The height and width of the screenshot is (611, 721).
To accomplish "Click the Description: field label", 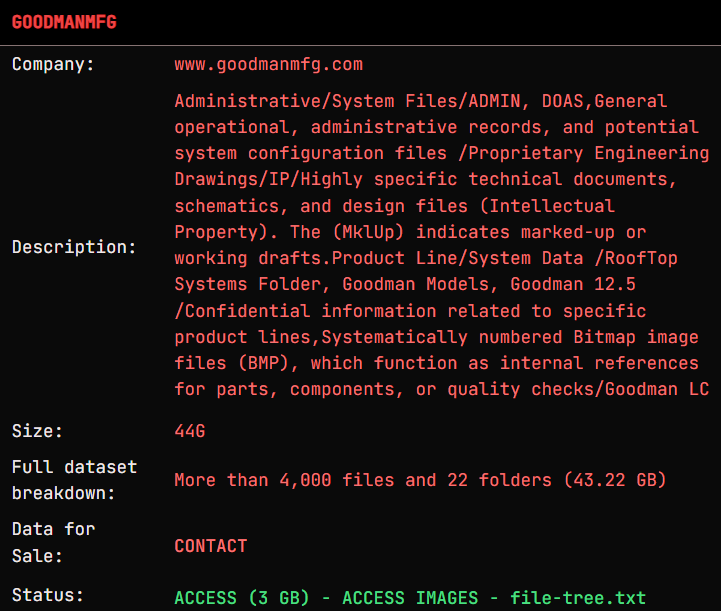I will pos(74,247).
